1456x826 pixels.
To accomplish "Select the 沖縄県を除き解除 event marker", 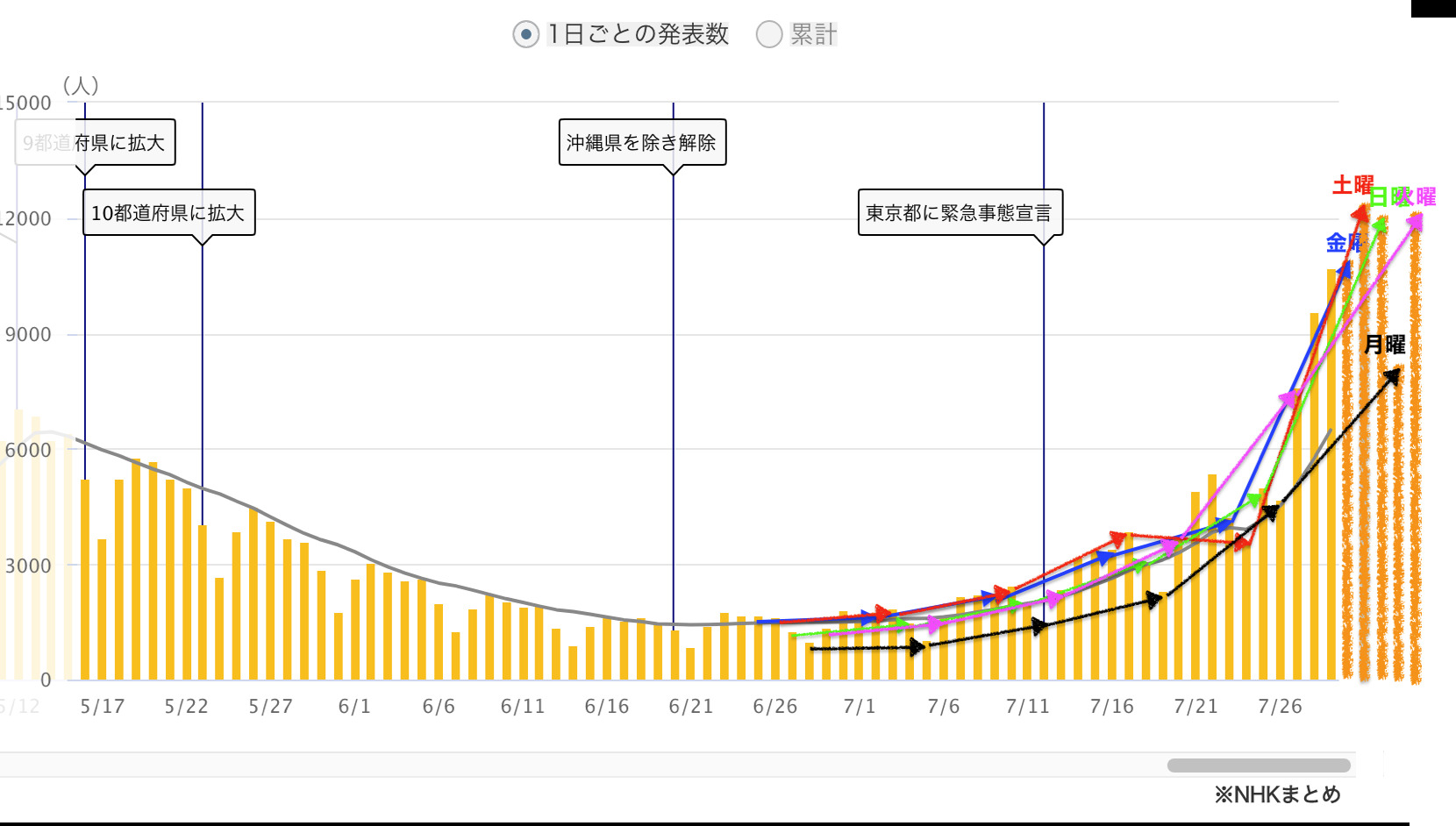I will tap(642, 143).
